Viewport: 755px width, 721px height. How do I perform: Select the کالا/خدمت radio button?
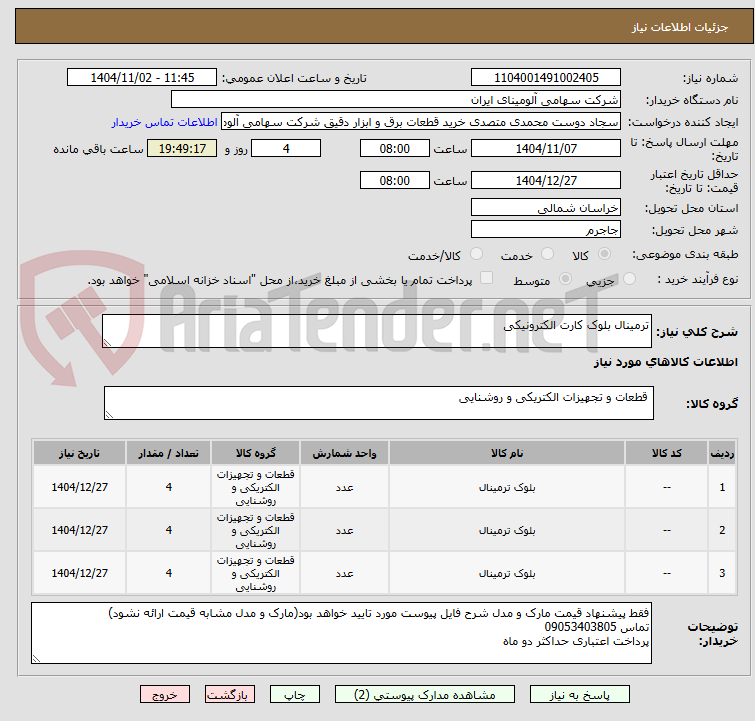[x=476, y=254]
